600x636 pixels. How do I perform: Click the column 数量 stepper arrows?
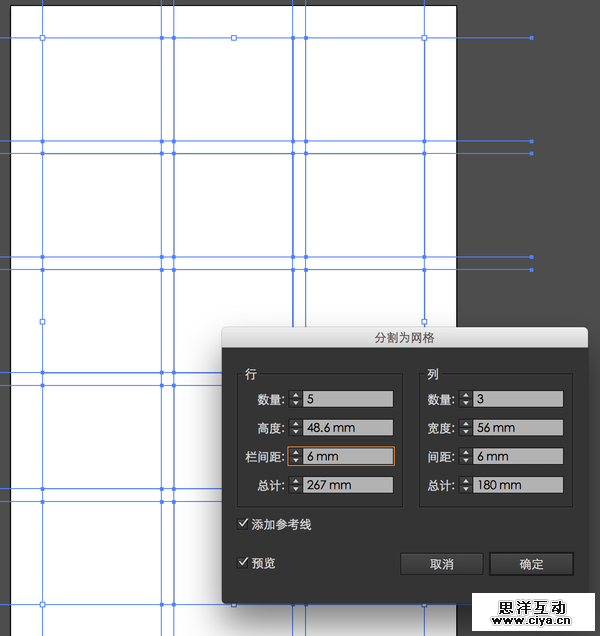pos(465,399)
